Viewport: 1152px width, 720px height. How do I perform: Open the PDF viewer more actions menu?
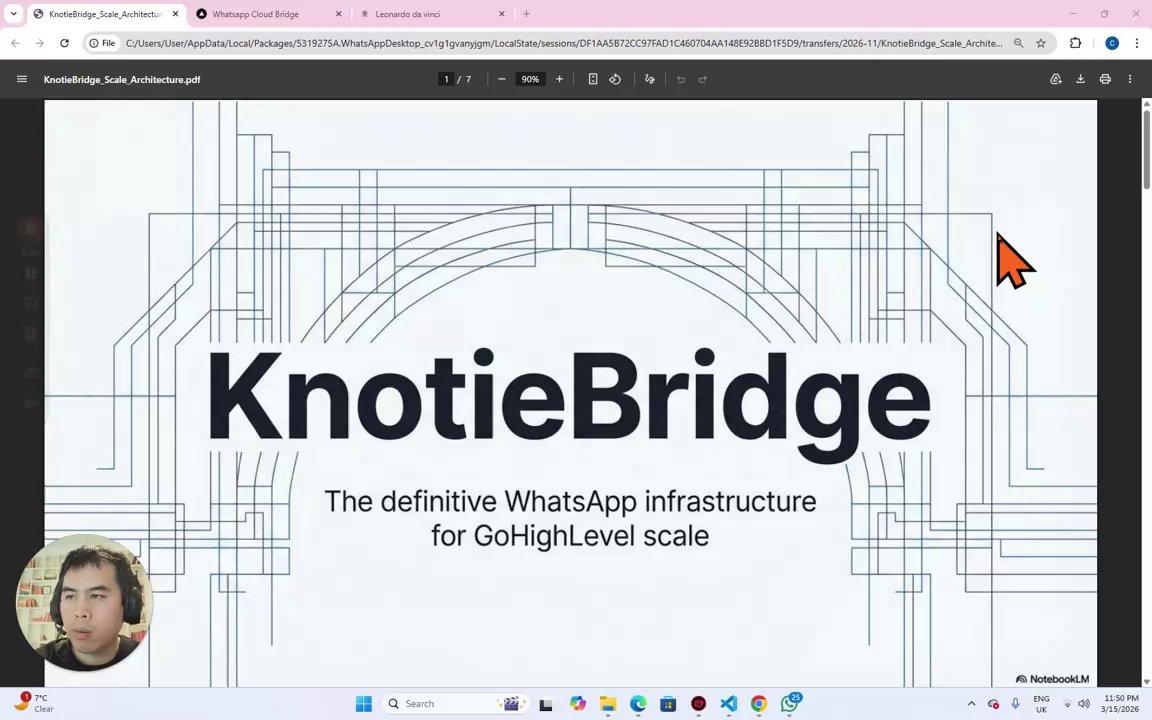click(1130, 79)
